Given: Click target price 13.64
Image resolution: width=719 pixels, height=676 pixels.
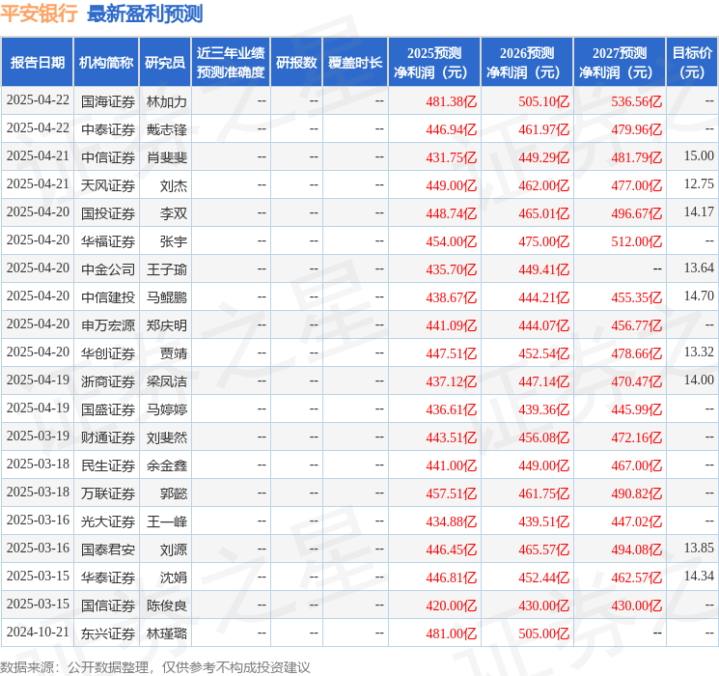Looking at the screenshot, I should point(699,268).
